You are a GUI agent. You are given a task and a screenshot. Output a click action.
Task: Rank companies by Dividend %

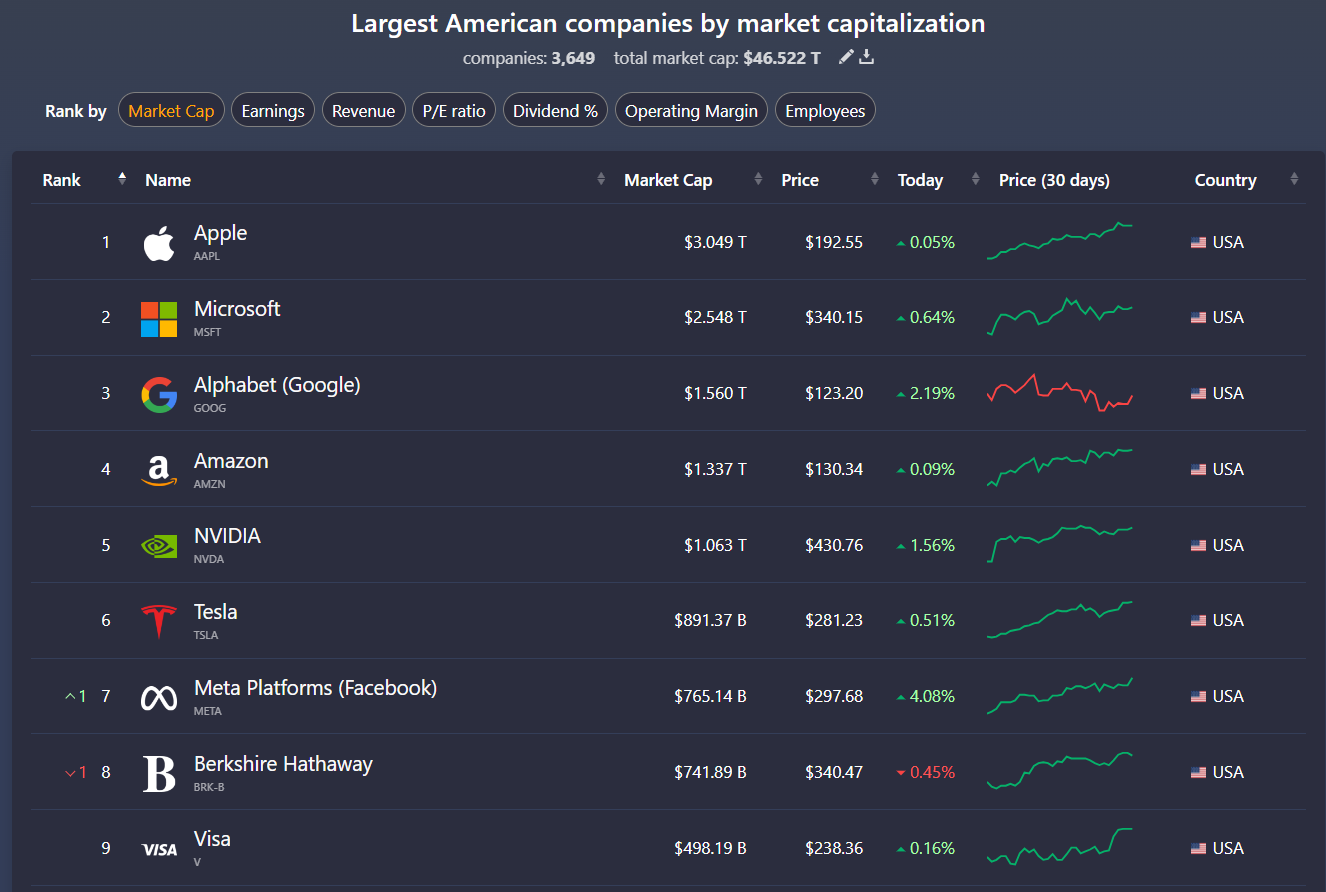[x=555, y=110]
